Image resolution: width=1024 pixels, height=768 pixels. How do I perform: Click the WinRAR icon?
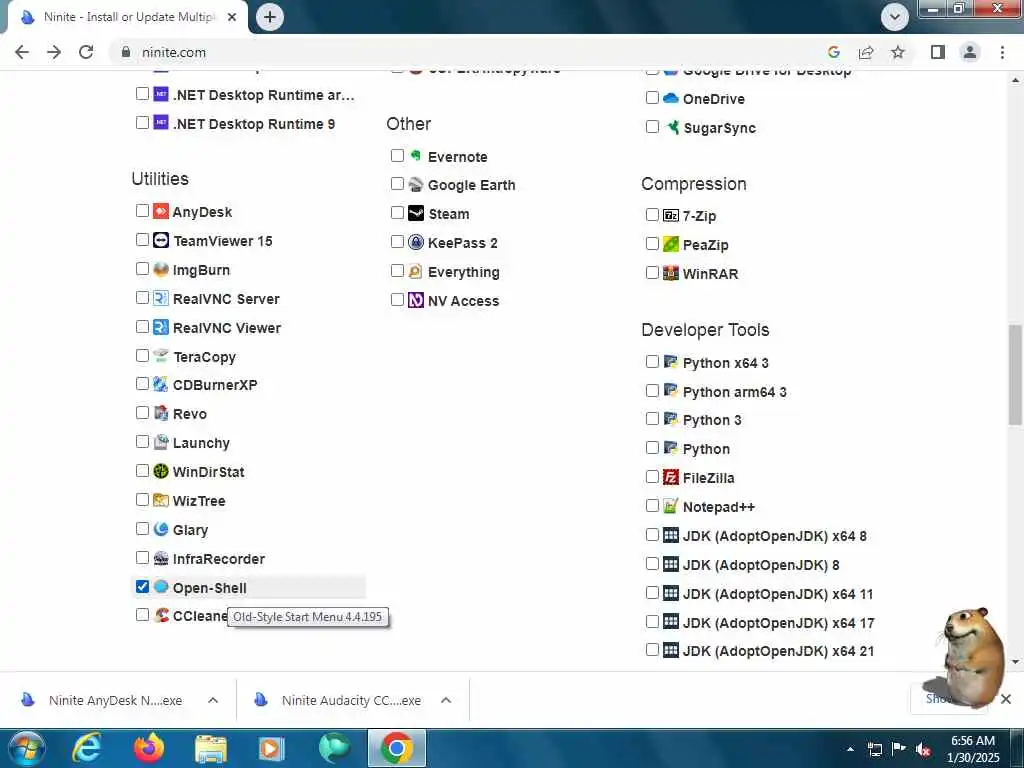(x=671, y=272)
